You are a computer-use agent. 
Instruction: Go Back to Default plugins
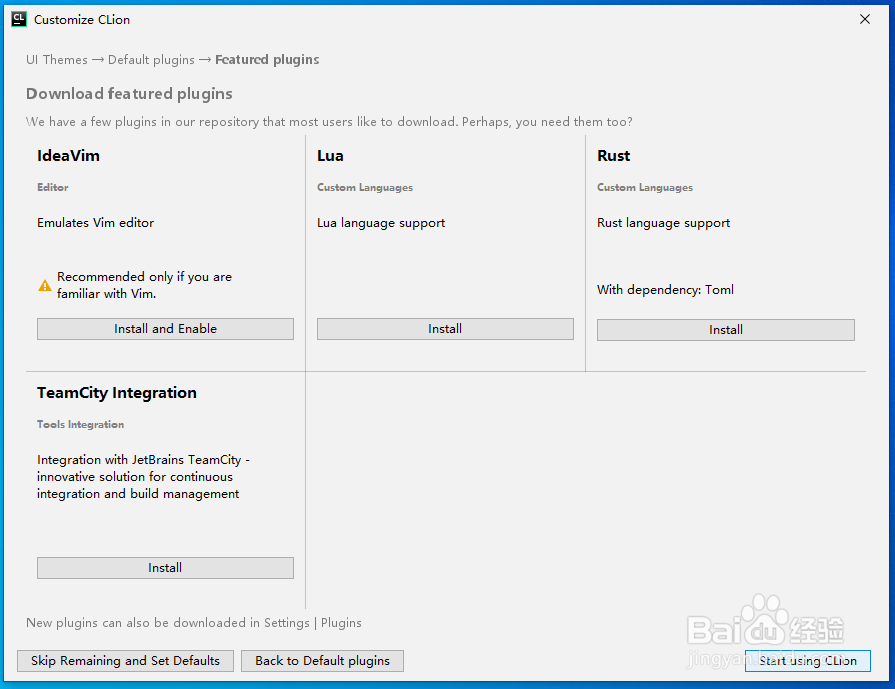[322, 660]
